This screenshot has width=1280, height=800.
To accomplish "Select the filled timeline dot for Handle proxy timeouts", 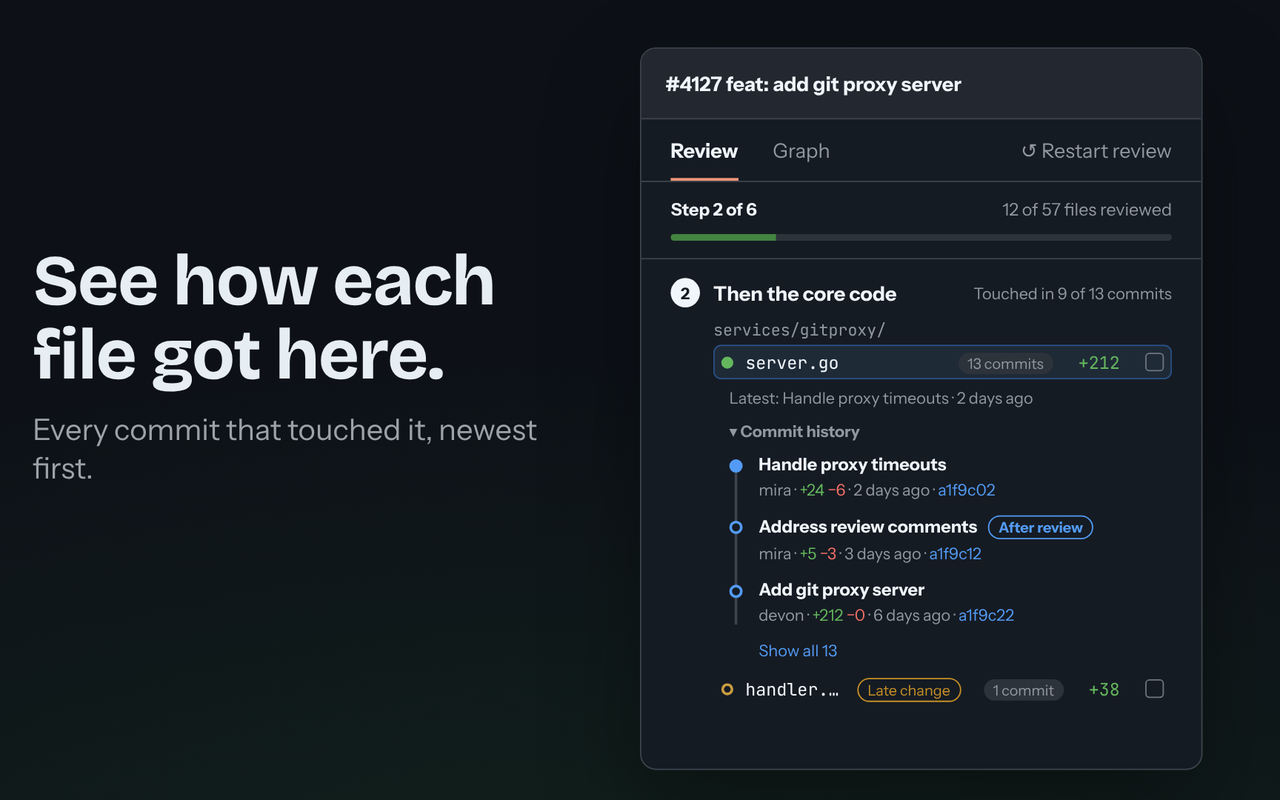I will [736, 465].
